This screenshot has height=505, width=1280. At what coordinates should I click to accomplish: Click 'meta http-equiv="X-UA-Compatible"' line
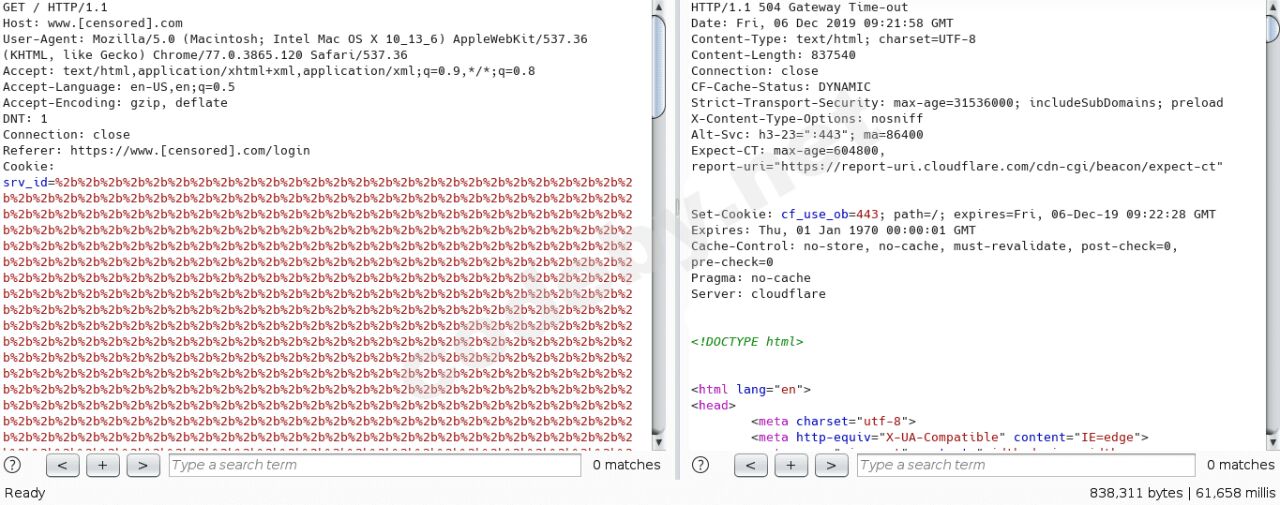pyautogui.click(x=950, y=439)
